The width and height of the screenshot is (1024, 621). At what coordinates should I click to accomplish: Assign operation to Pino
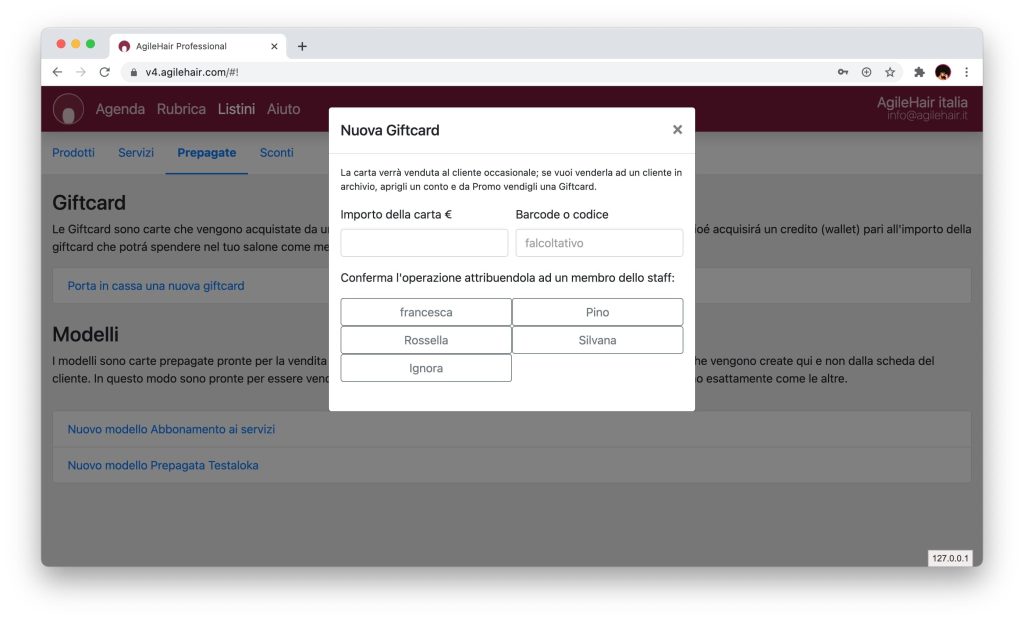[597, 312]
